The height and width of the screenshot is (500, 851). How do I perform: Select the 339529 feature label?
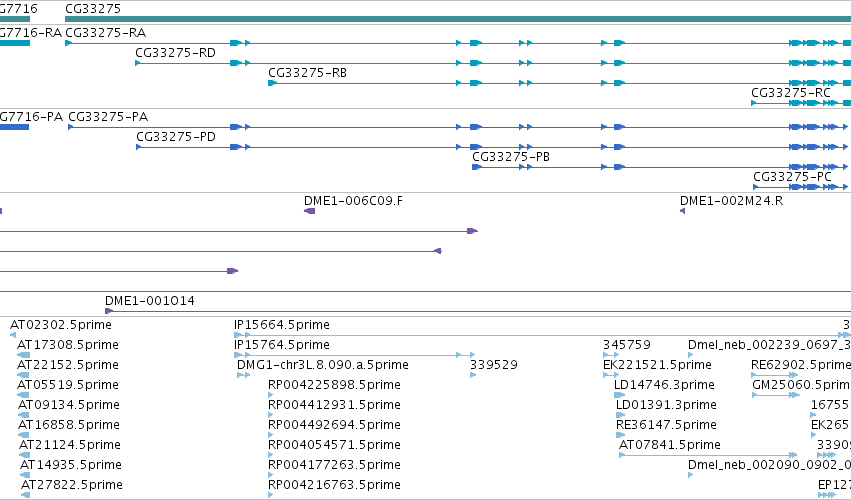pos(494,365)
